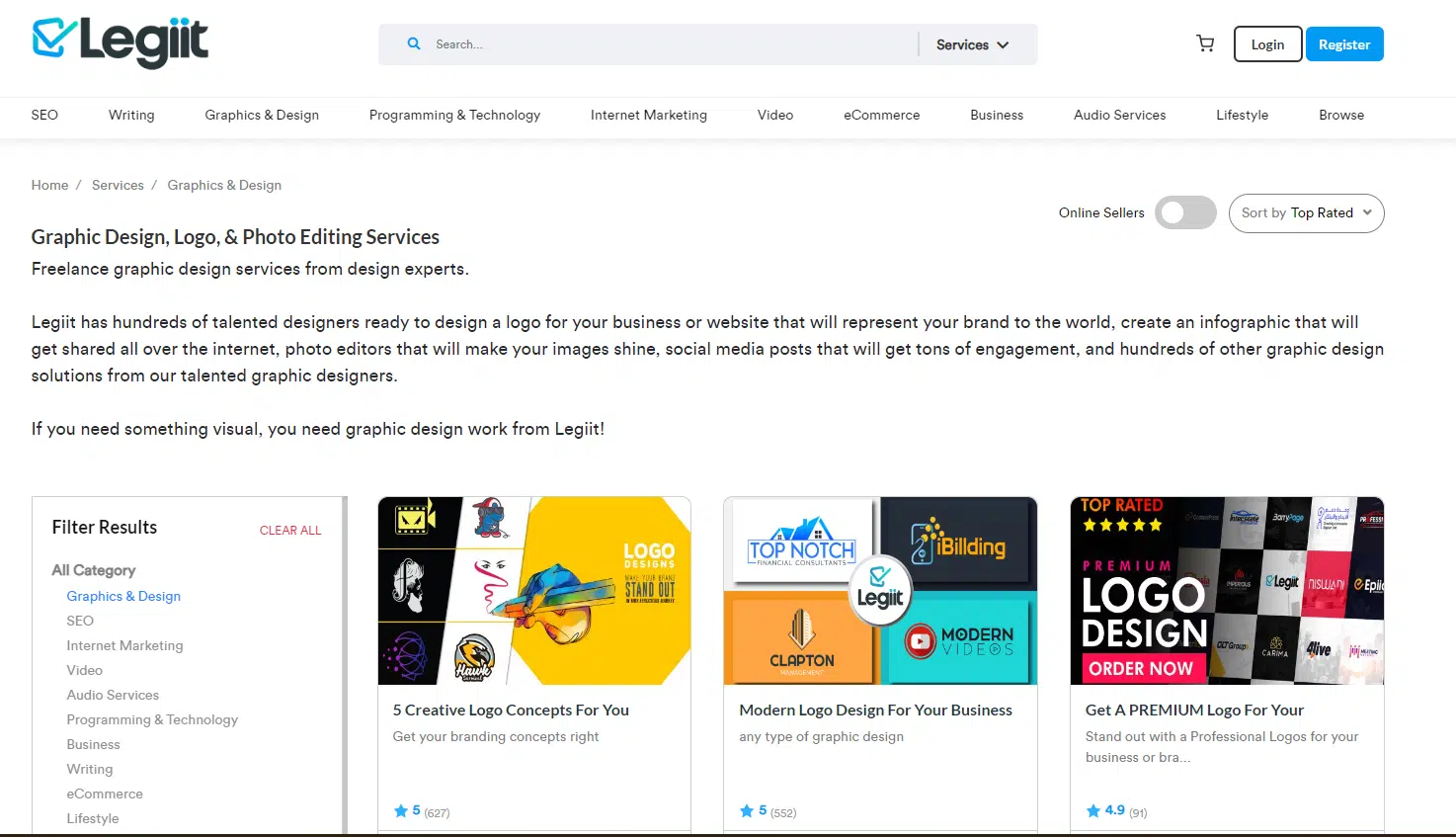Click the Register button

[x=1344, y=44]
